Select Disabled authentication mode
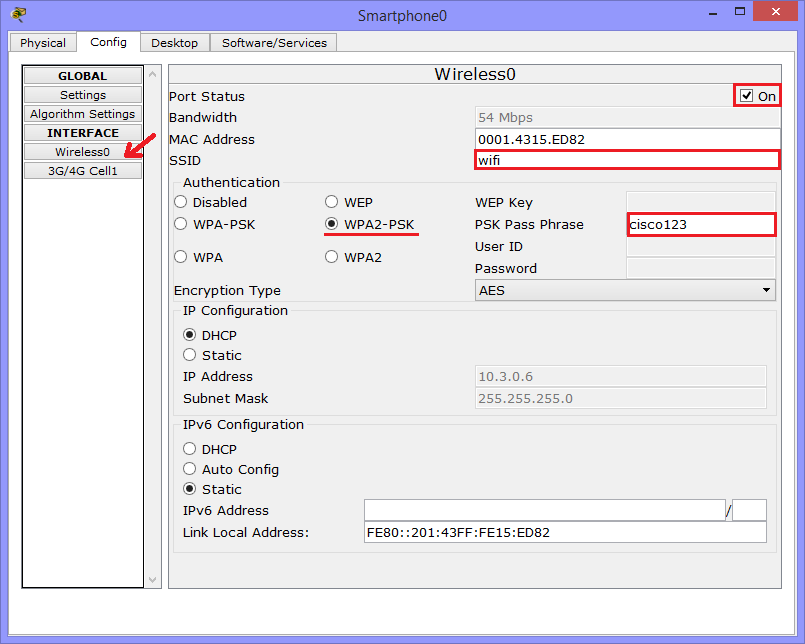The image size is (805, 644). click(x=180, y=202)
